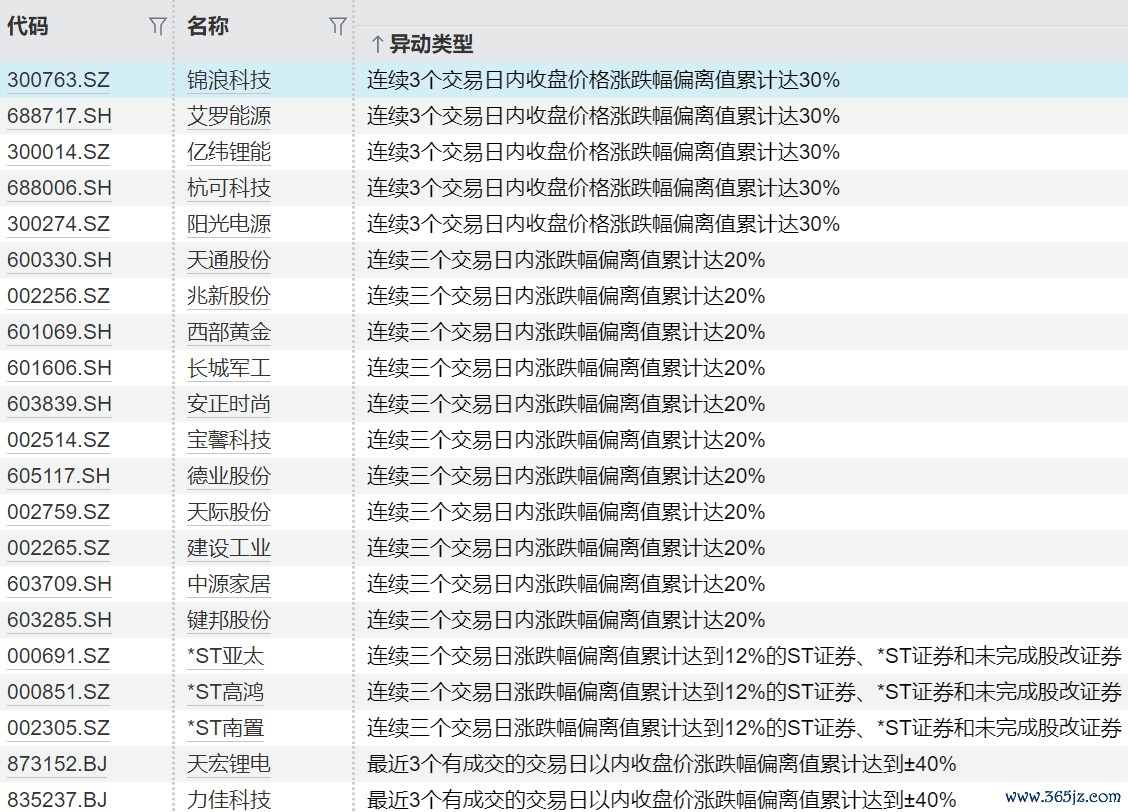Open stock code 688717.SH

tap(59, 116)
